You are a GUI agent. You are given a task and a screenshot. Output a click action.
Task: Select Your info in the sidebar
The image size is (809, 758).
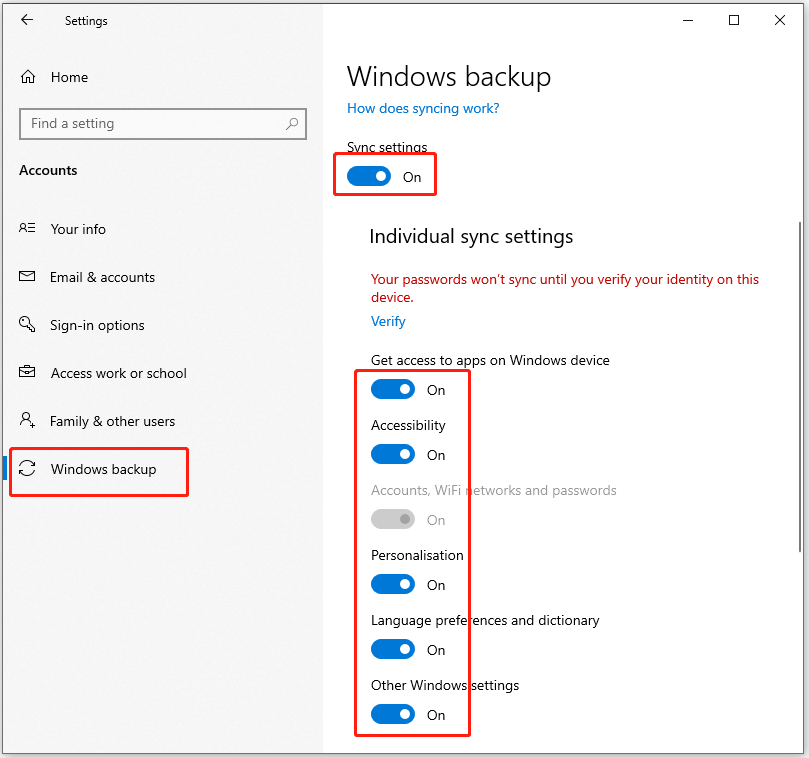[78, 229]
